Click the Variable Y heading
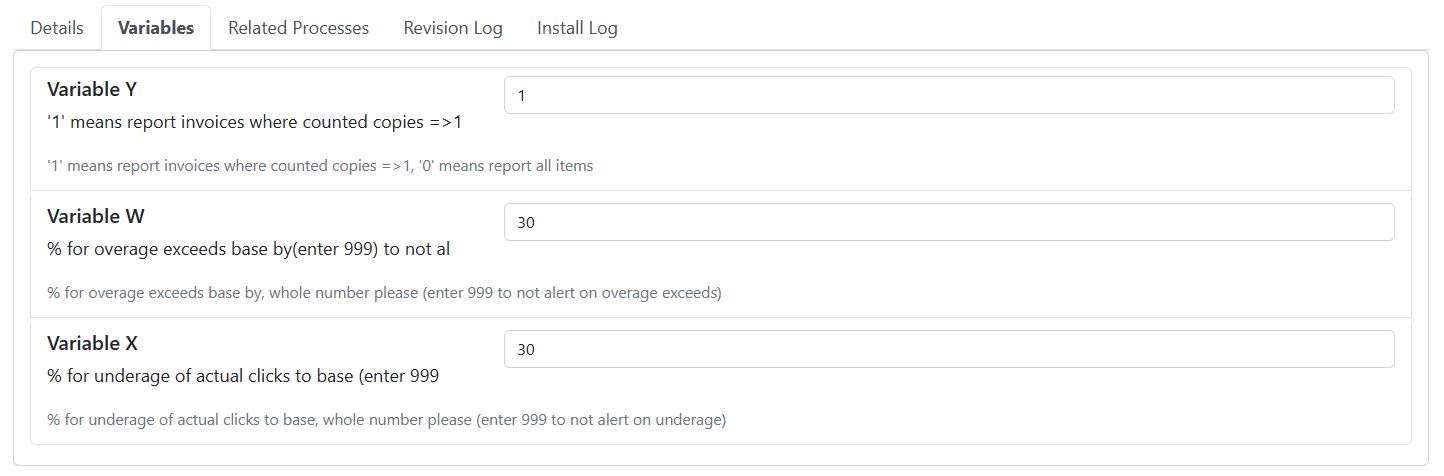The height and width of the screenshot is (476, 1444). click(92, 89)
